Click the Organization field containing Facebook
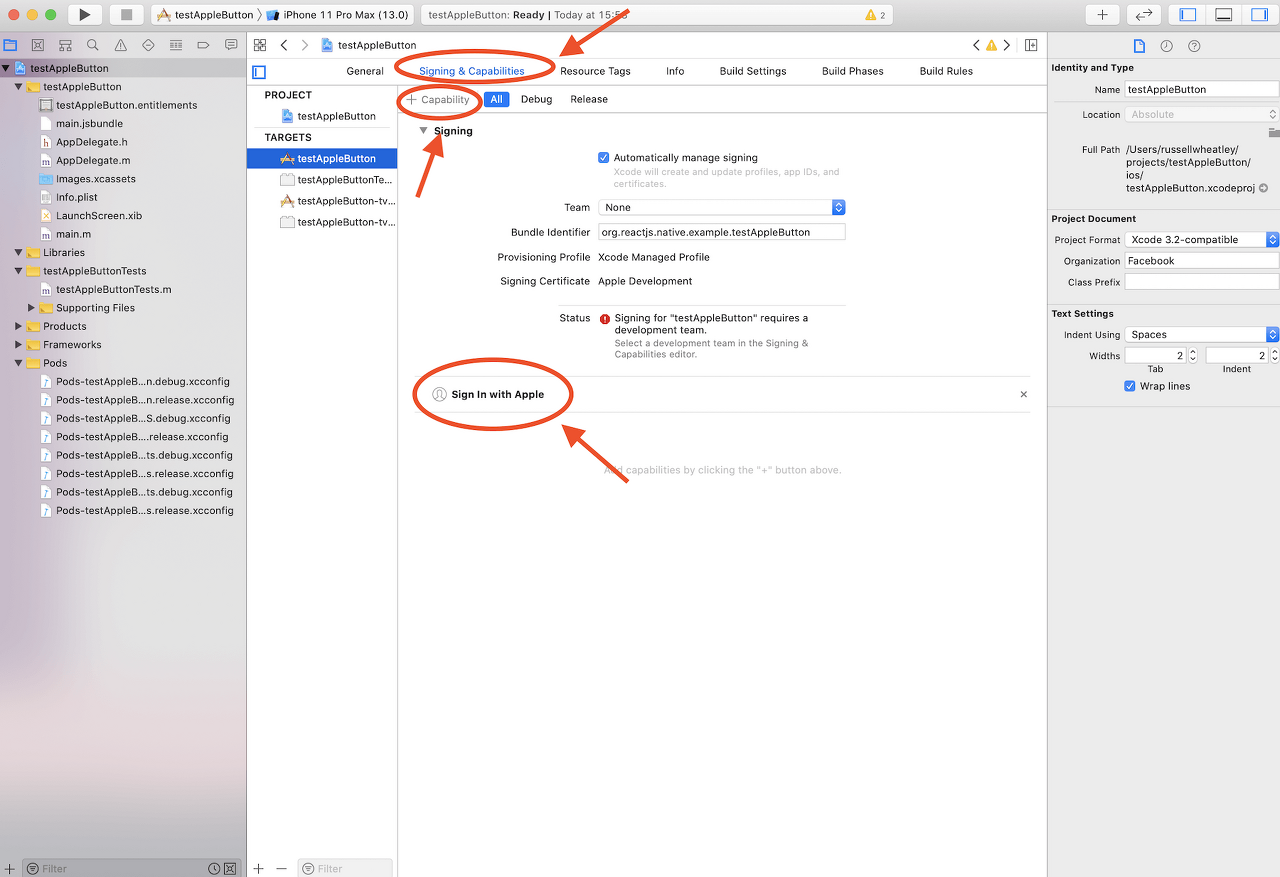1280x877 pixels. pyautogui.click(x=1202, y=261)
